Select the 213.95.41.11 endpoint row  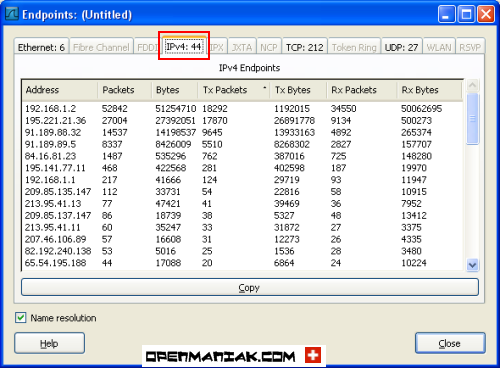coord(242,228)
